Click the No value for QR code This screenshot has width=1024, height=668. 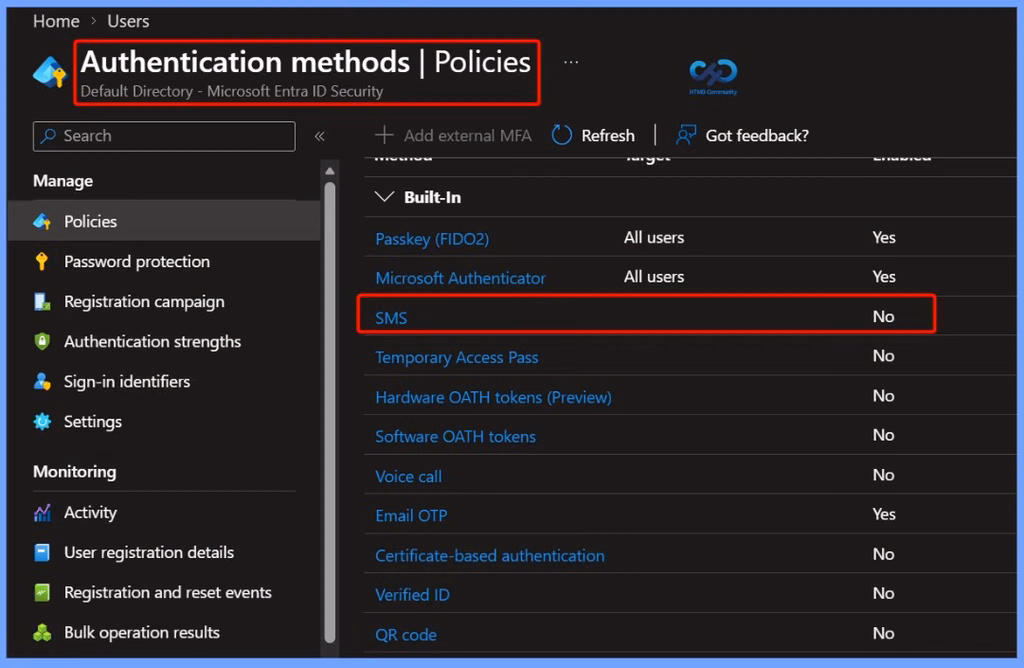tap(883, 633)
